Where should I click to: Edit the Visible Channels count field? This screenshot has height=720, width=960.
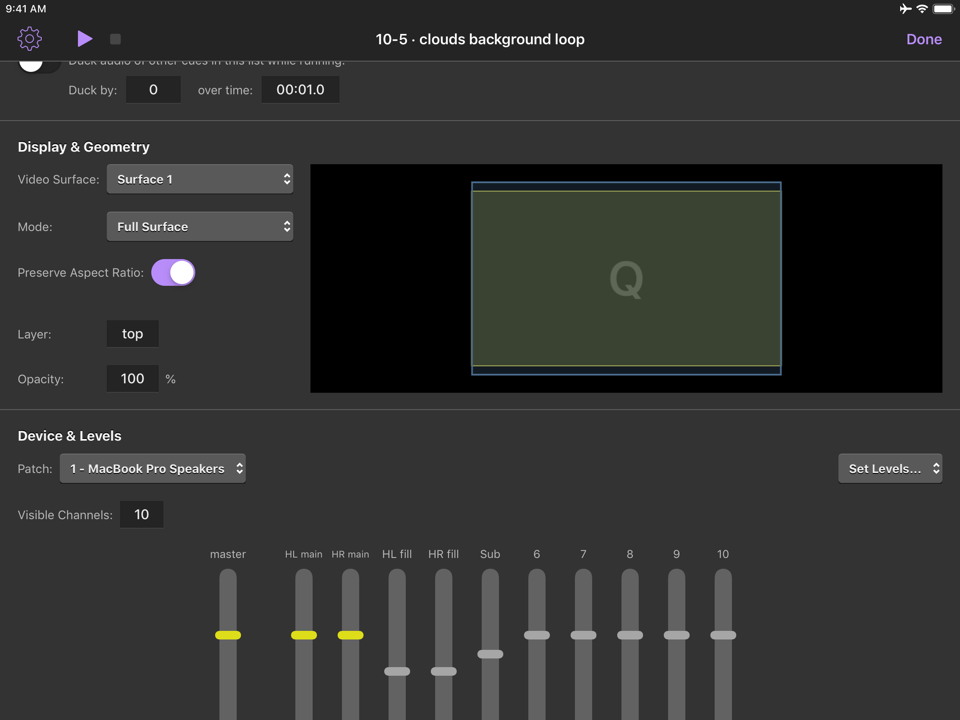click(x=141, y=515)
